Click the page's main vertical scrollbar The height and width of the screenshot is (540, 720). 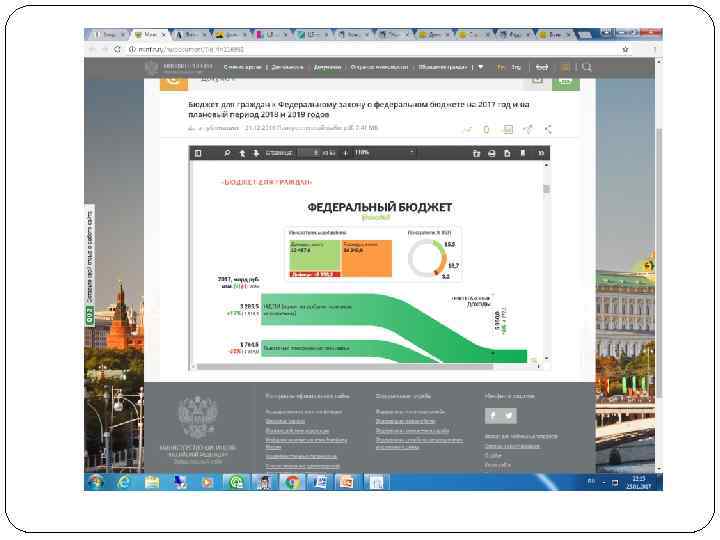[659, 262]
